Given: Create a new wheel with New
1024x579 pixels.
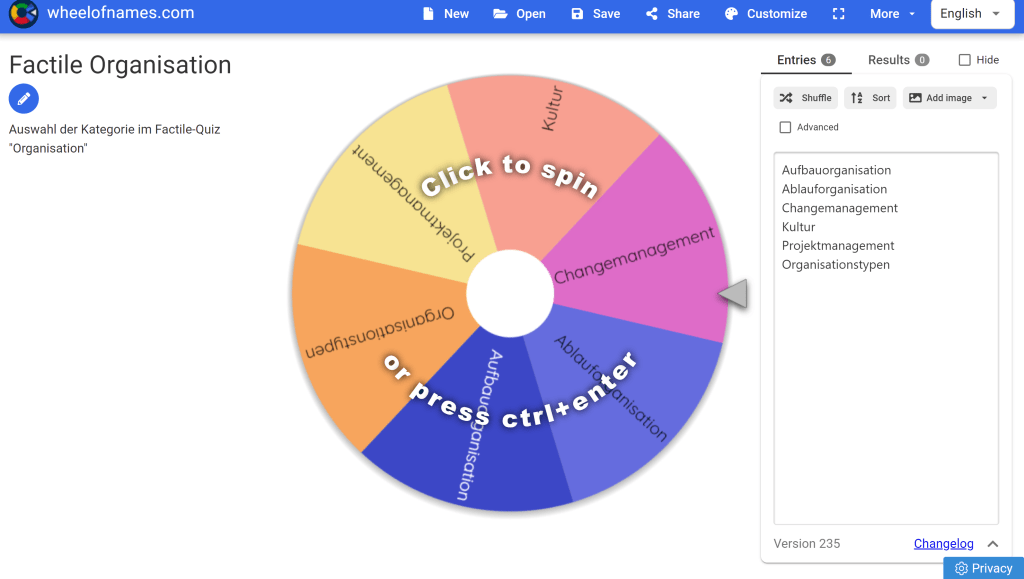Looking at the screenshot, I should tap(445, 14).
